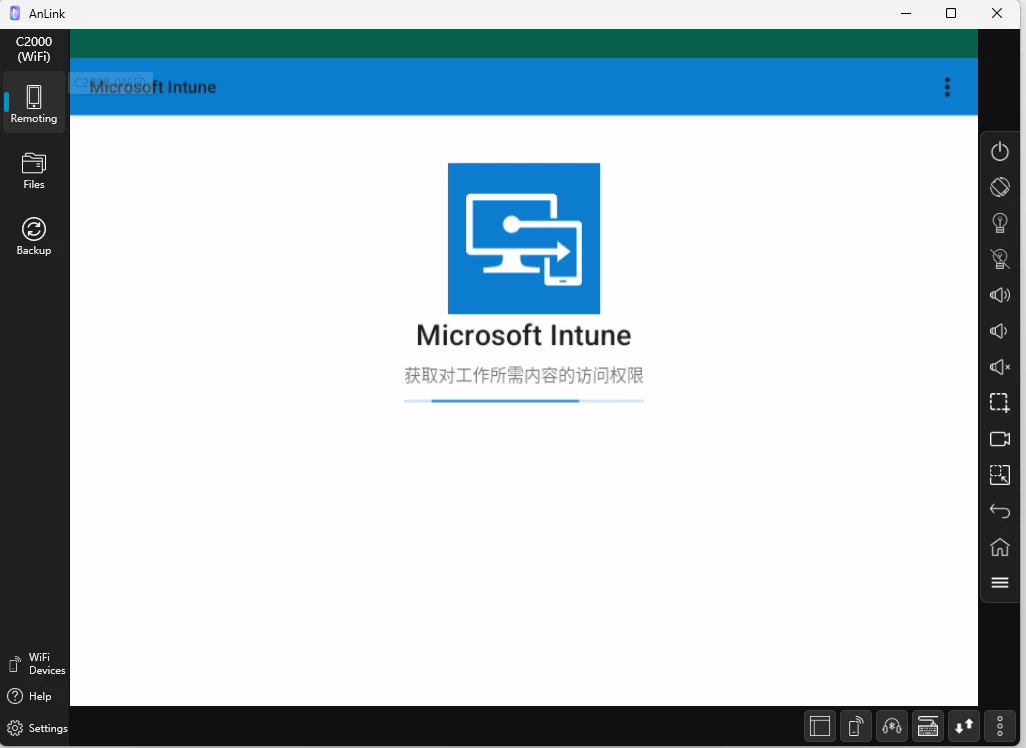
Task: Mute the phone volume
Action: pyautogui.click(x=999, y=367)
